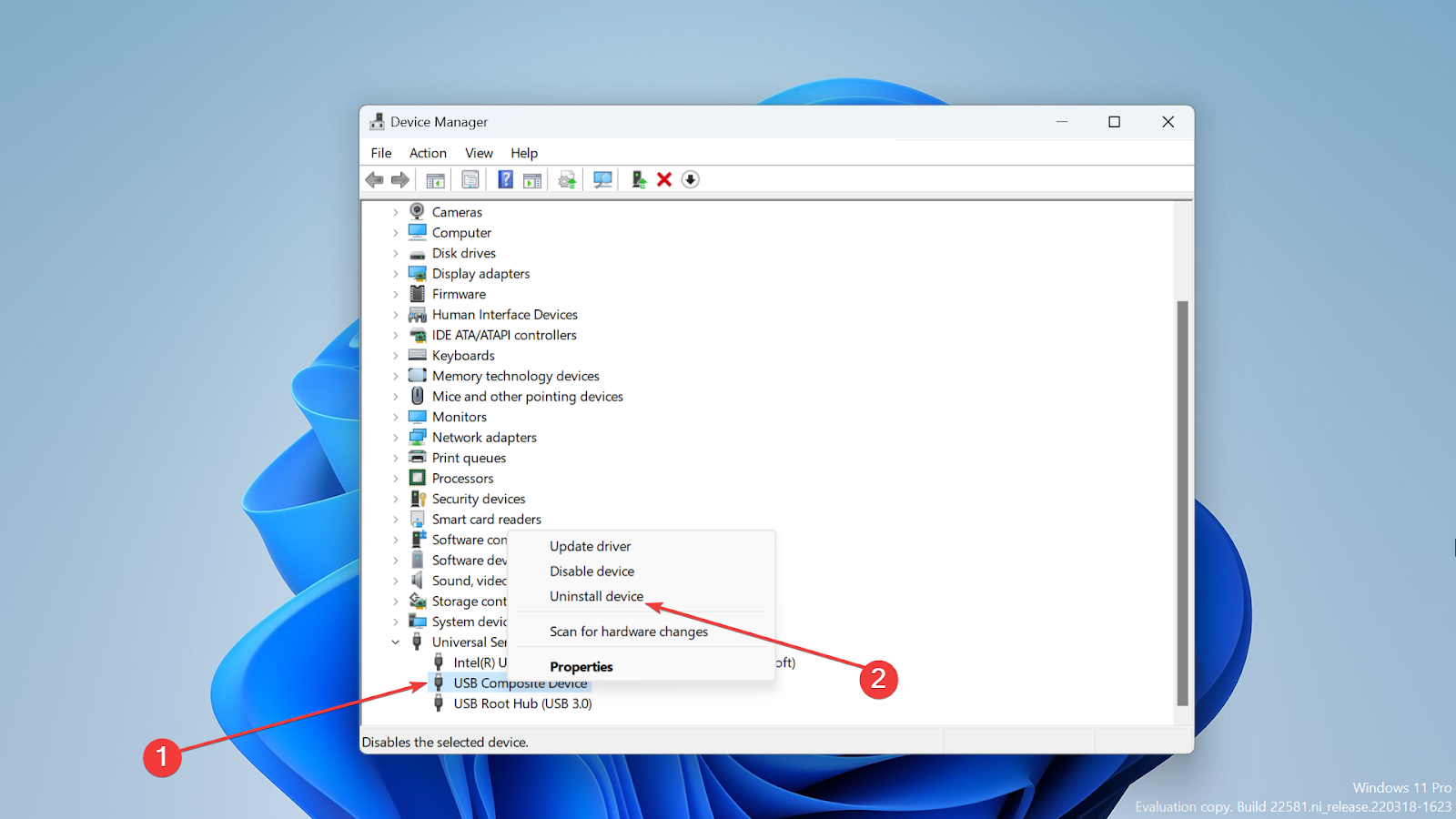The width and height of the screenshot is (1456, 819).
Task: Expand the Keyboards category chevron
Action: coord(396,356)
